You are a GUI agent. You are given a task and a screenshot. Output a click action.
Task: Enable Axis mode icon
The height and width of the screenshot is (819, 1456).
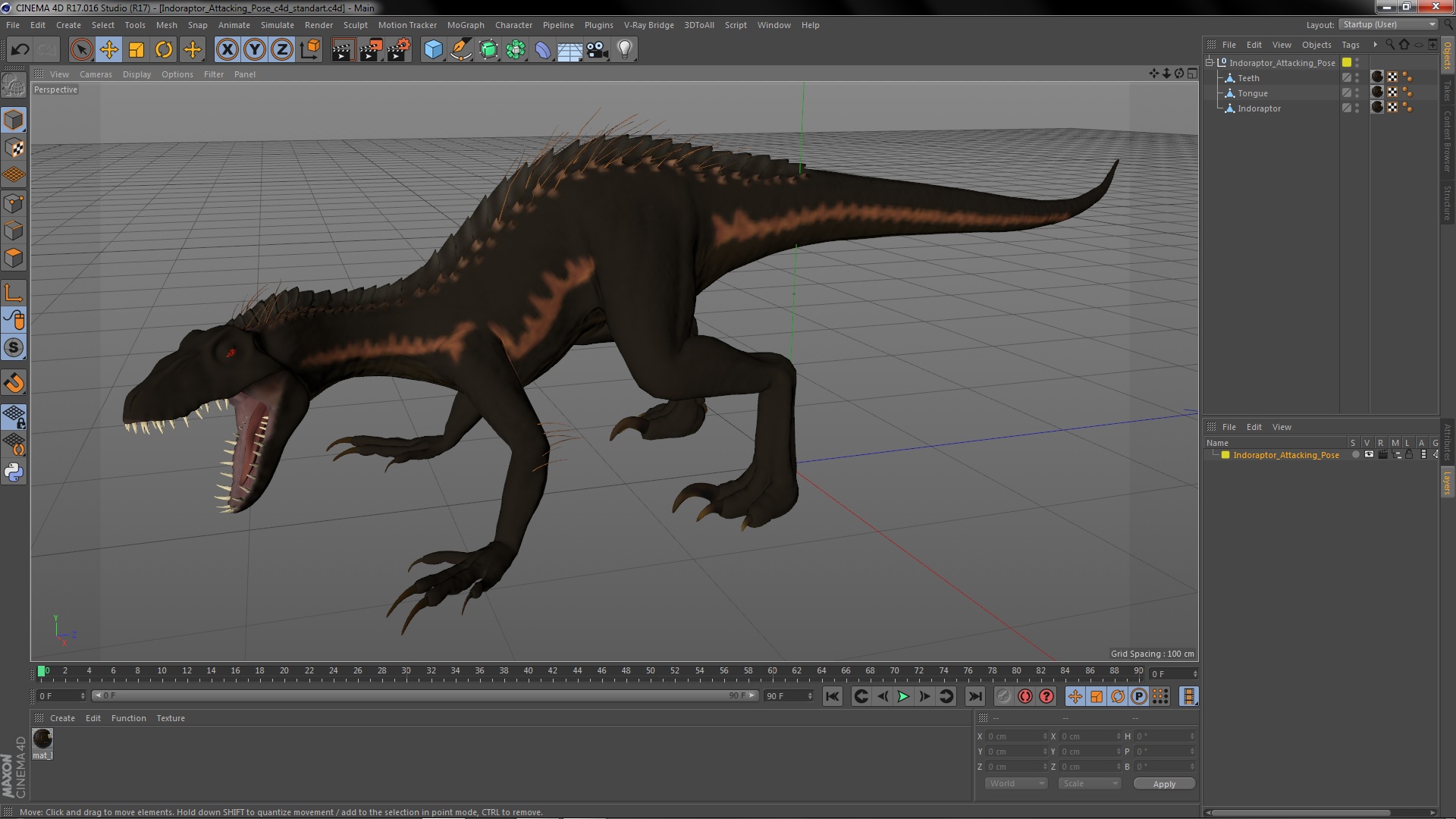coord(14,293)
